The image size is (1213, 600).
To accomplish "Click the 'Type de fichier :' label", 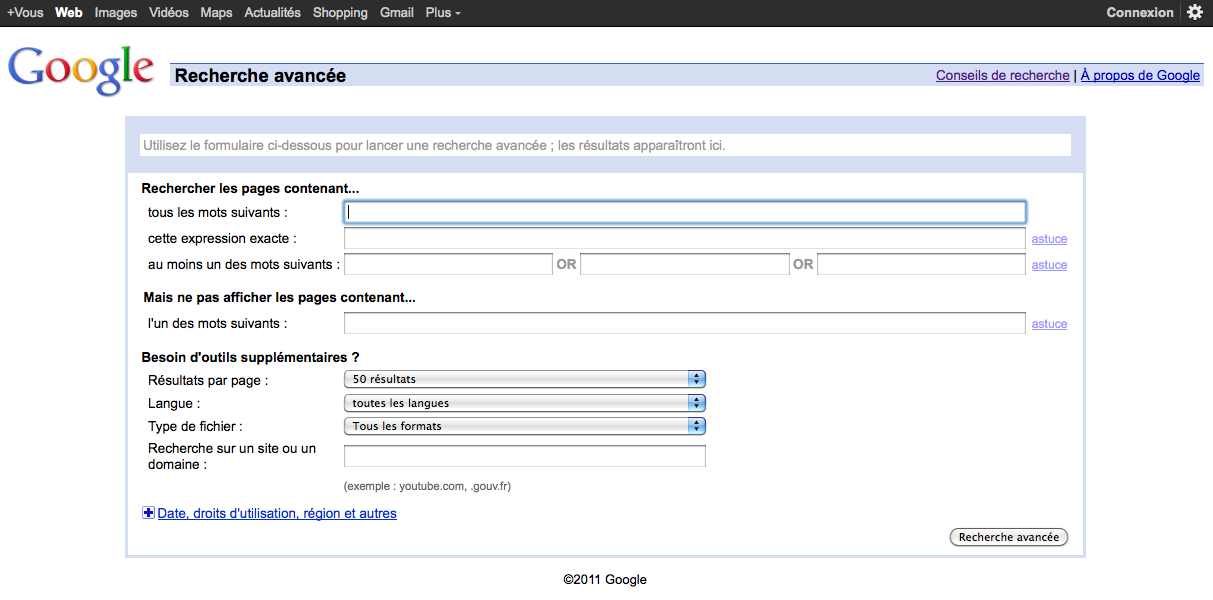I will pos(195,426).
